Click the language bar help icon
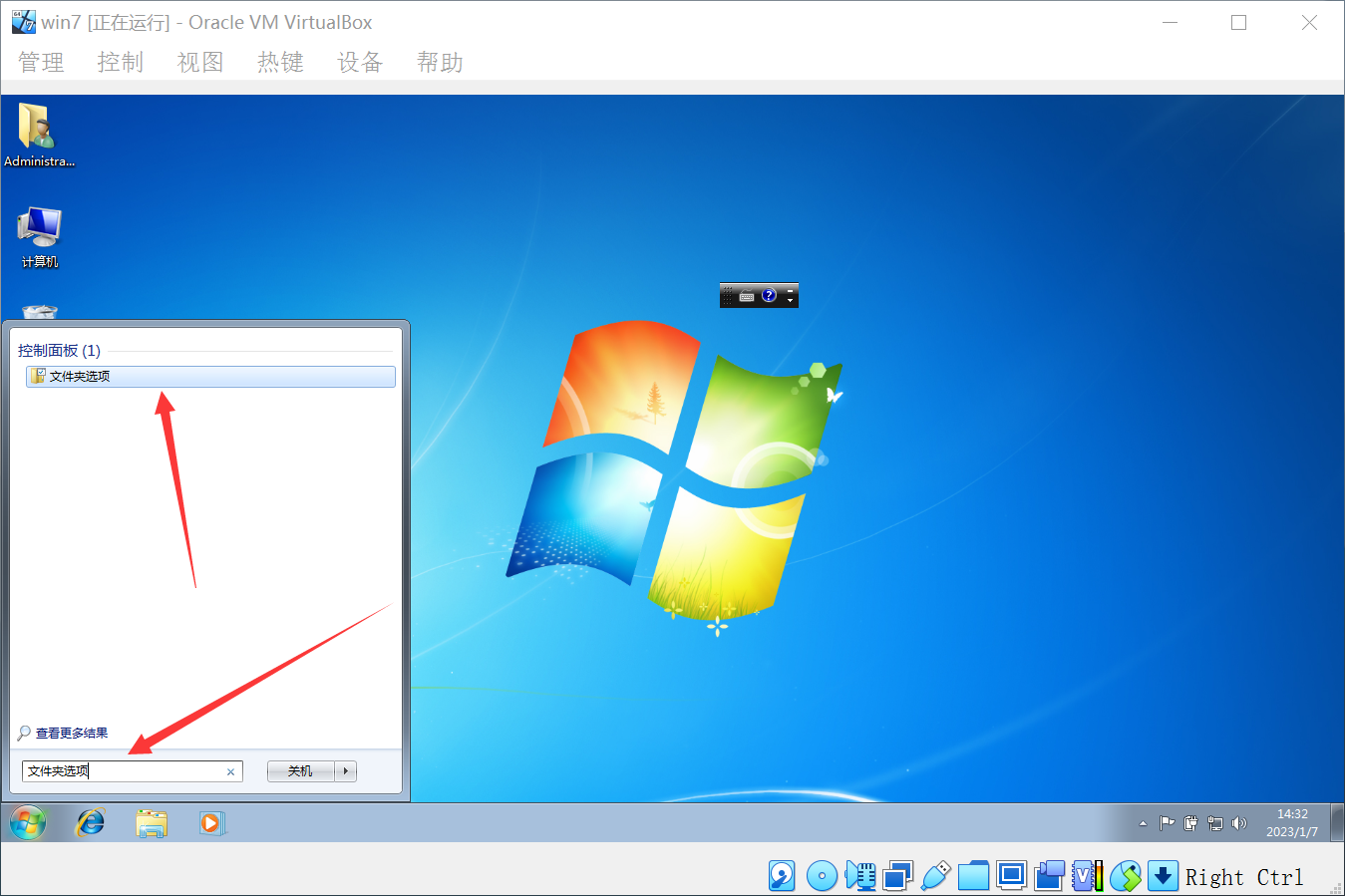The height and width of the screenshot is (896, 1345). (x=769, y=295)
